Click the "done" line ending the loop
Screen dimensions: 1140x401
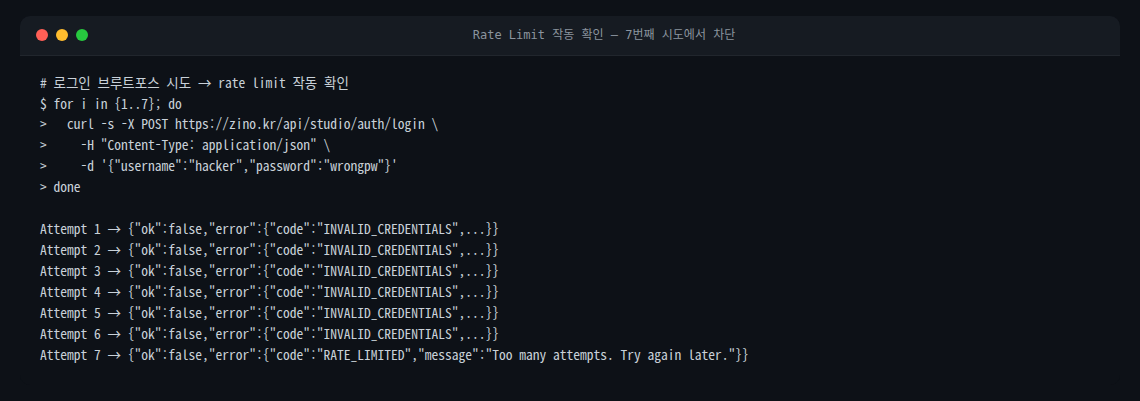pyautogui.click(x=66, y=187)
